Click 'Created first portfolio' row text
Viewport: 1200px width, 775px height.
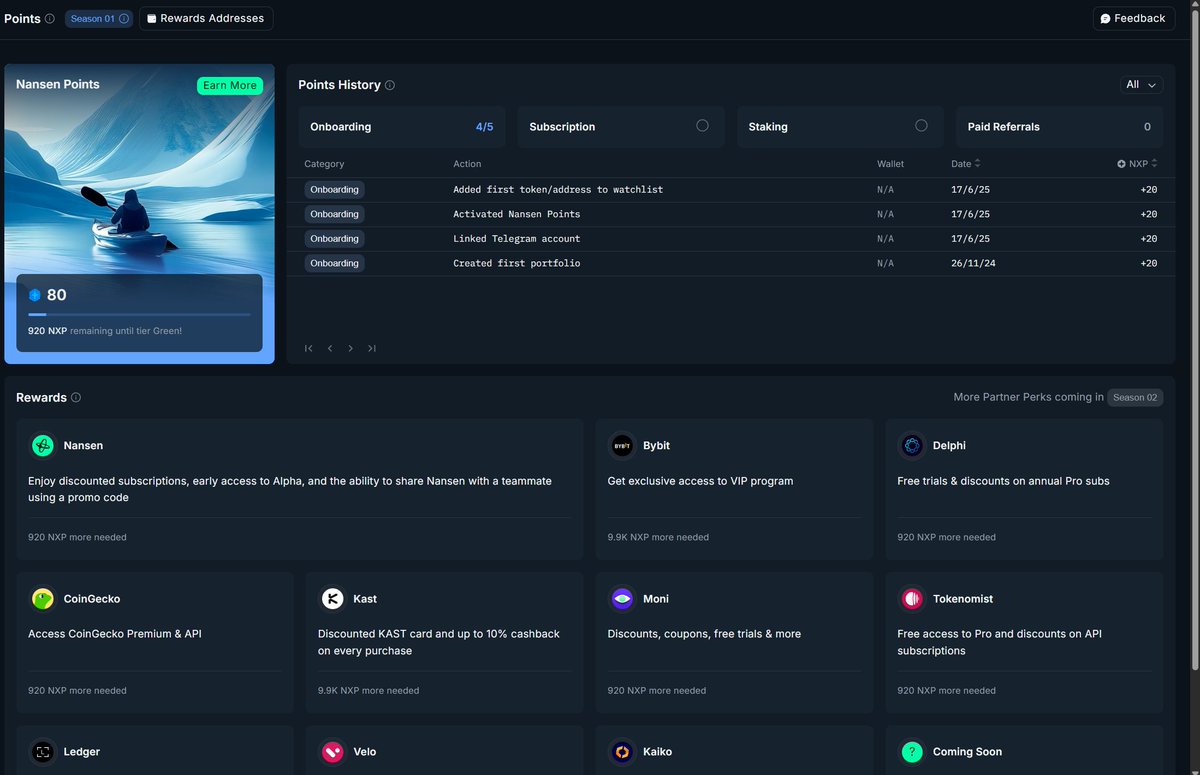(x=516, y=263)
